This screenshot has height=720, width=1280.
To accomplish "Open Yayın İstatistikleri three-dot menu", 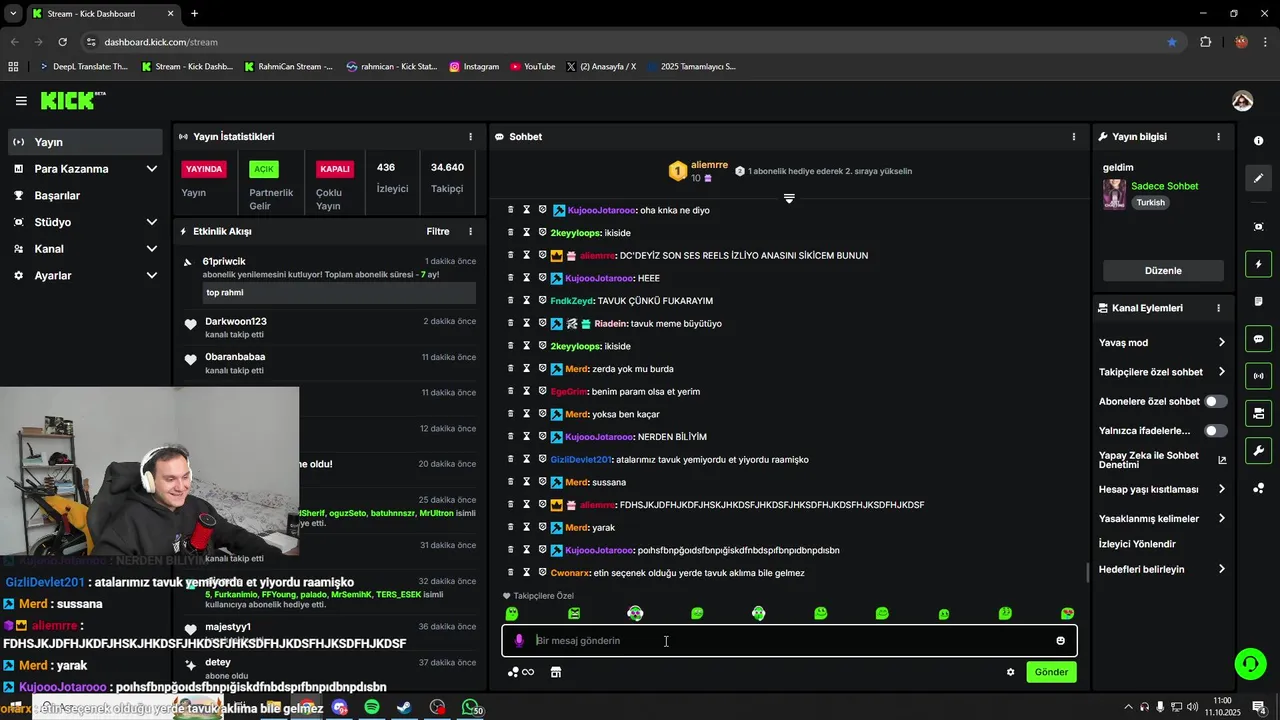I will tap(470, 137).
